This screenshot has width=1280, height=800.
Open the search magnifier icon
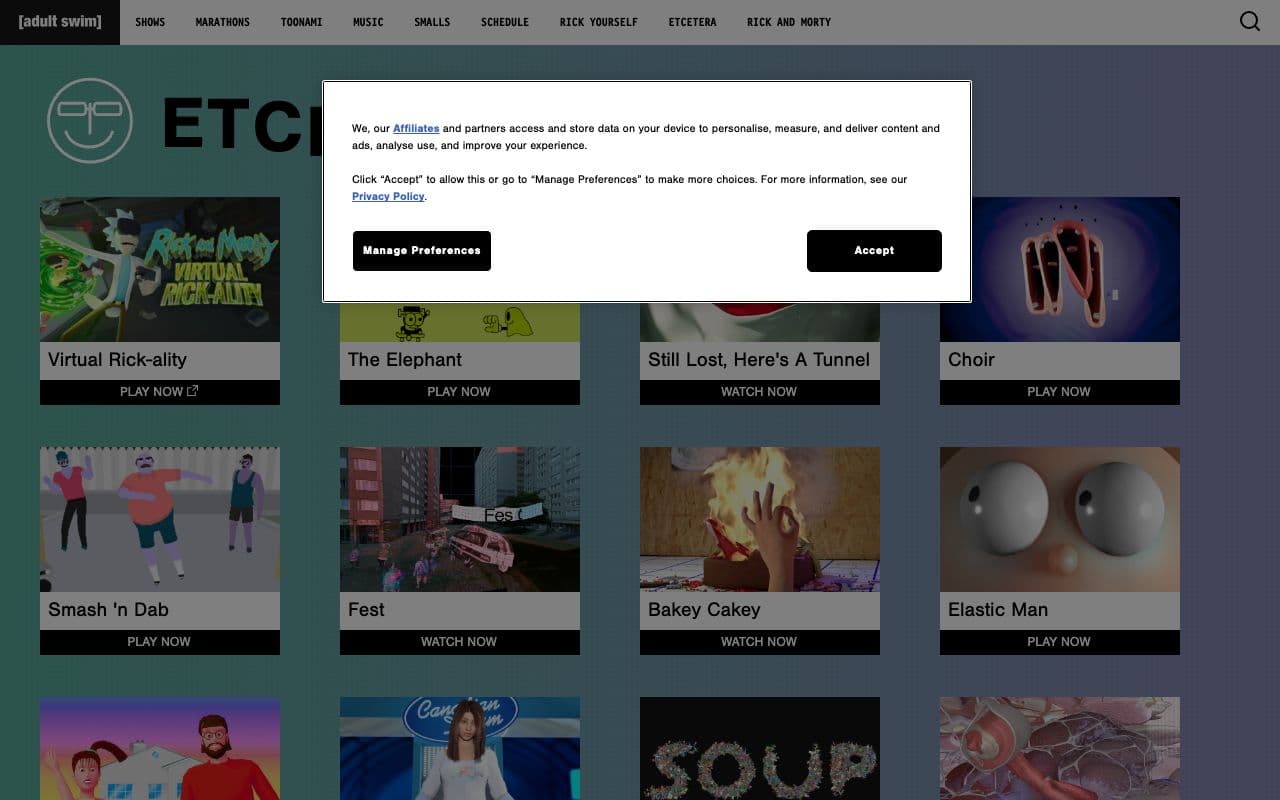(x=1250, y=21)
